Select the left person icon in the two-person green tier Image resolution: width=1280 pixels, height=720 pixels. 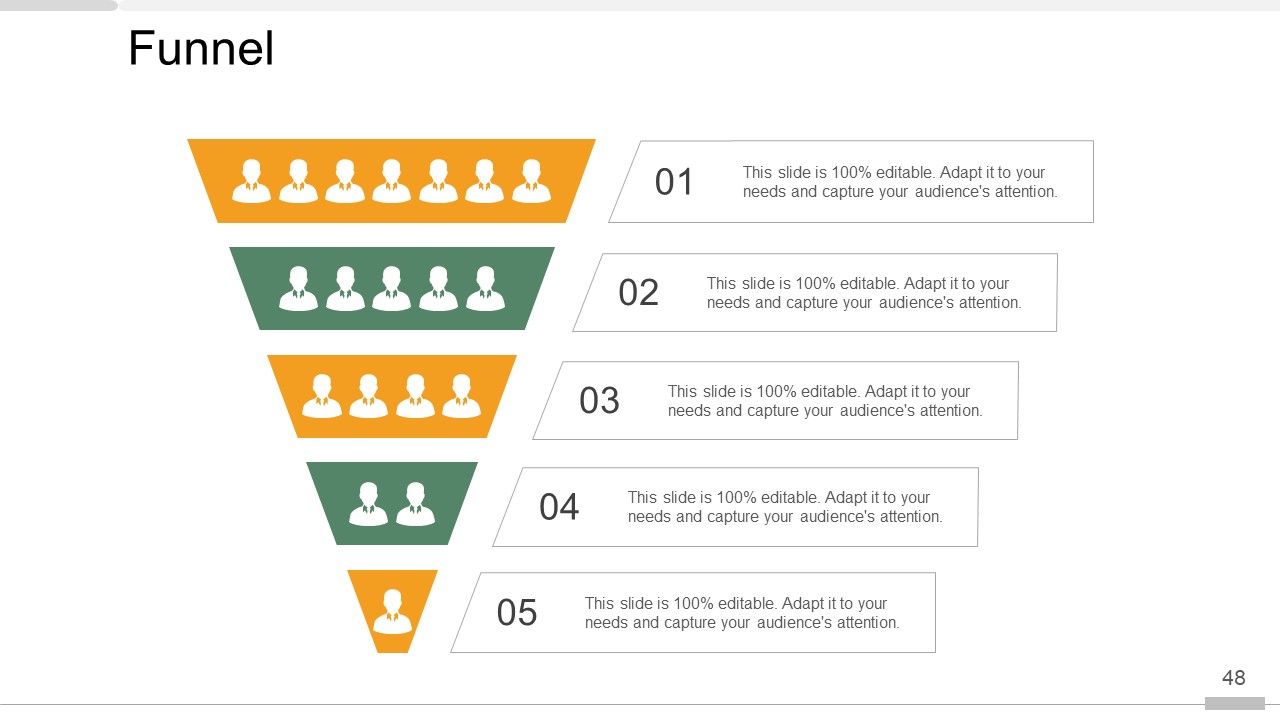pos(368,504)
